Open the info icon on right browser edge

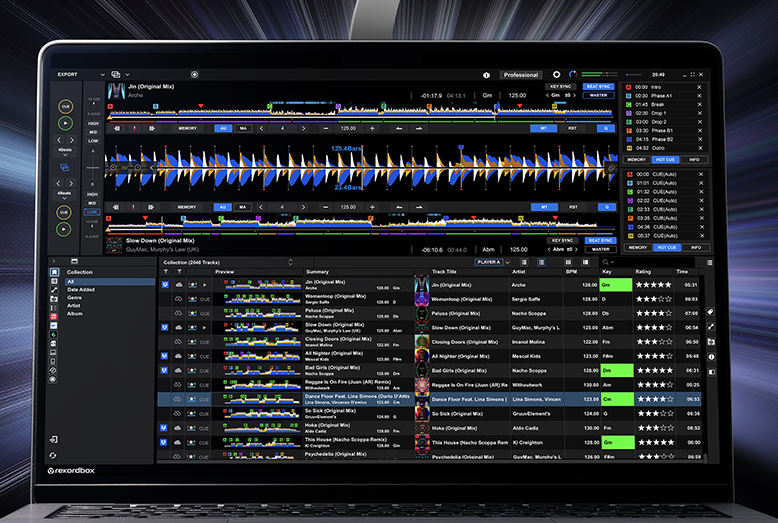(x=711, y=357)
